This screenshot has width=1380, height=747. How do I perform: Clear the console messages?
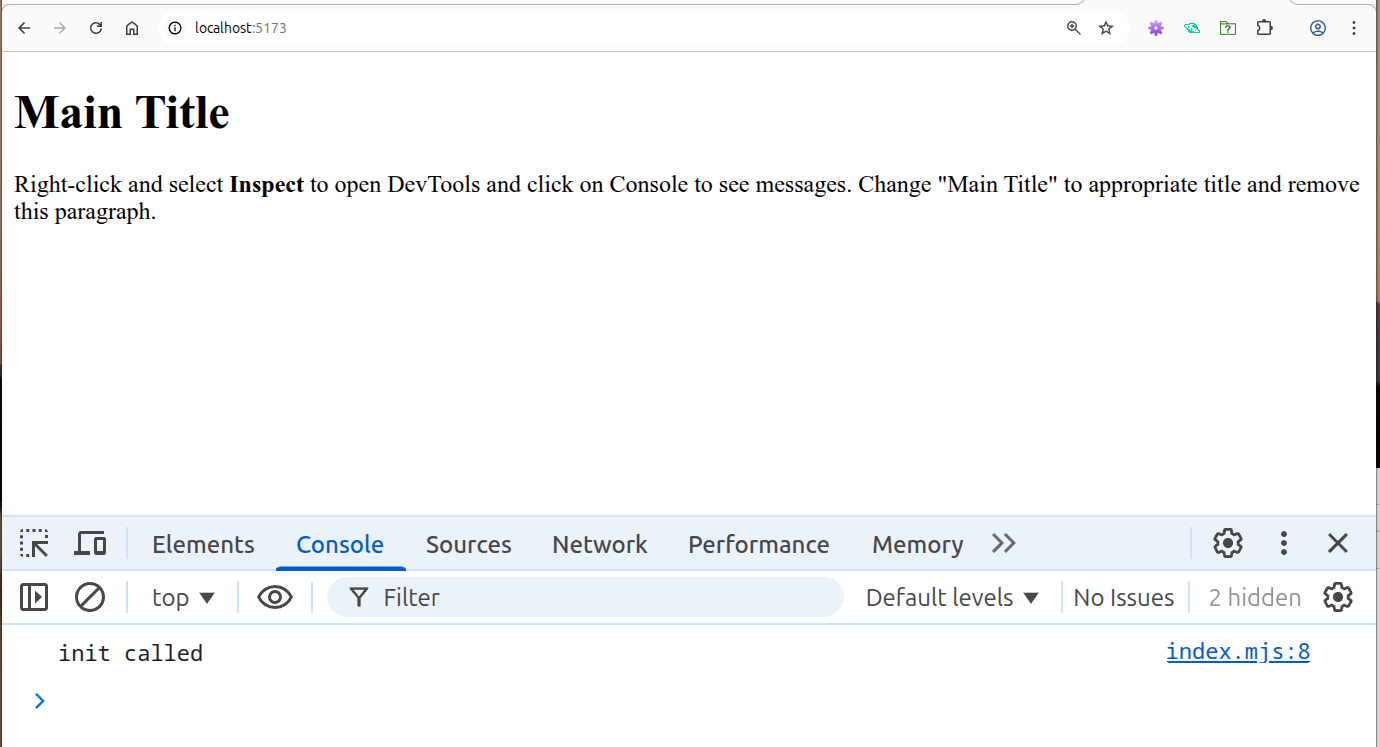[x=90, y=597]
